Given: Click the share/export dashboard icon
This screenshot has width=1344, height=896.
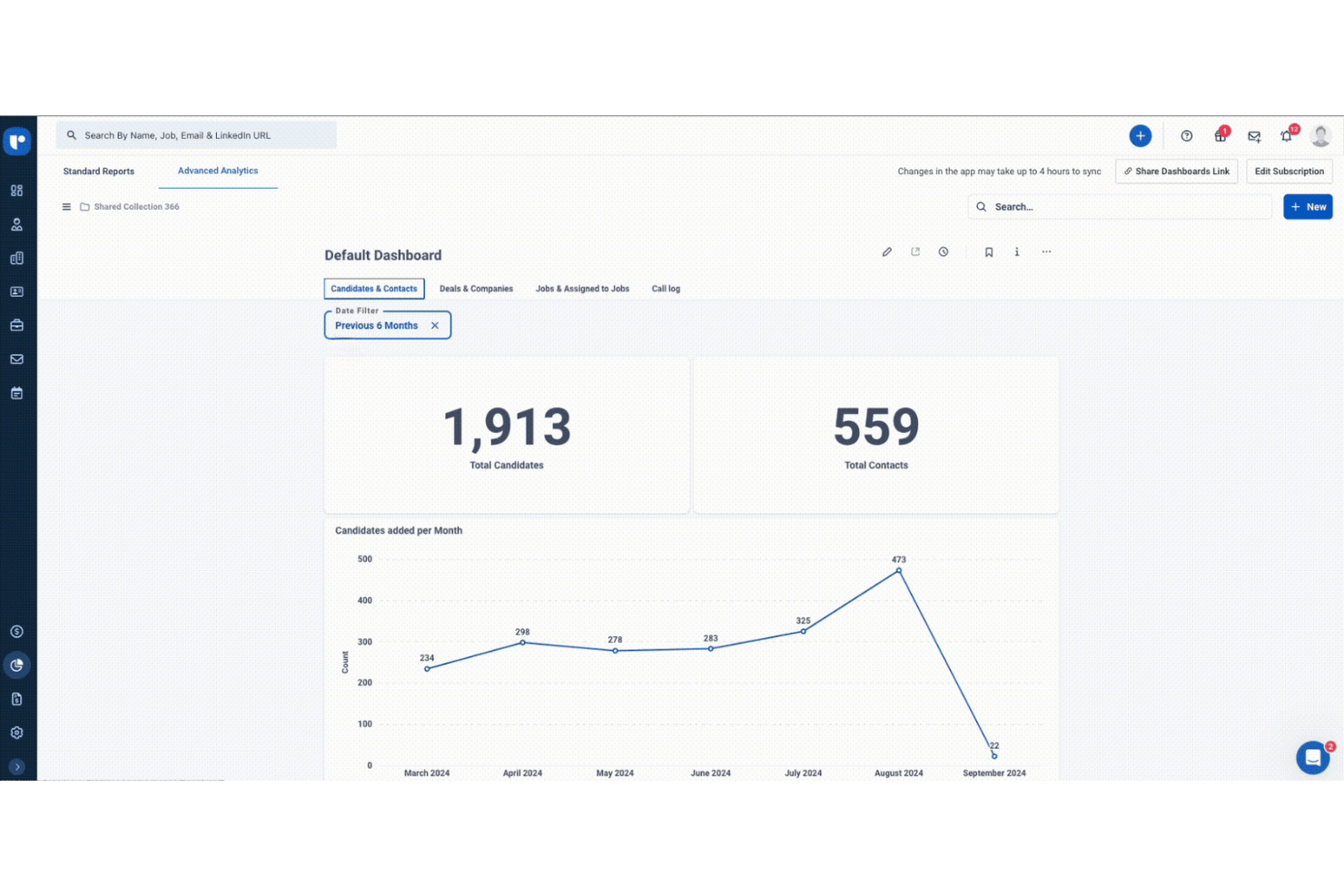Looking at the screenshot, I should (x=915, y=252).
